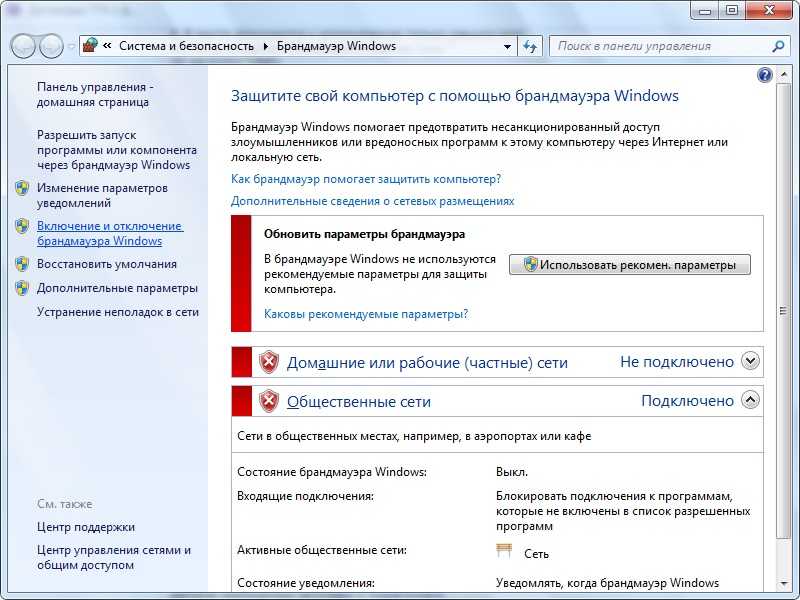Click the scrollbar down arrow

click(783, 584)
